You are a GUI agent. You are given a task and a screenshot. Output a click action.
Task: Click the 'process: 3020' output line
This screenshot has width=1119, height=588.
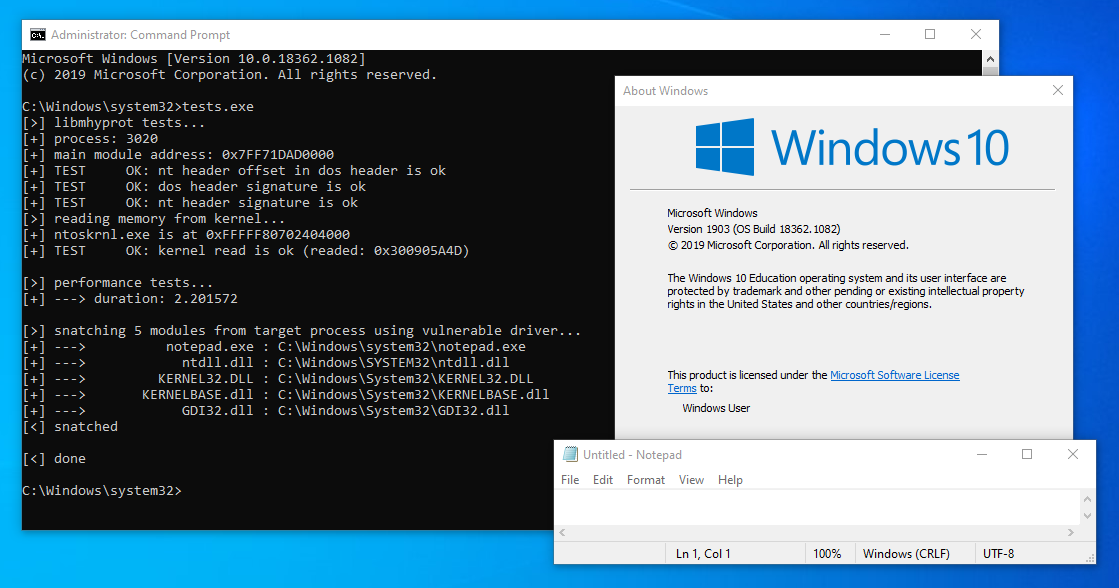[90, 138]
